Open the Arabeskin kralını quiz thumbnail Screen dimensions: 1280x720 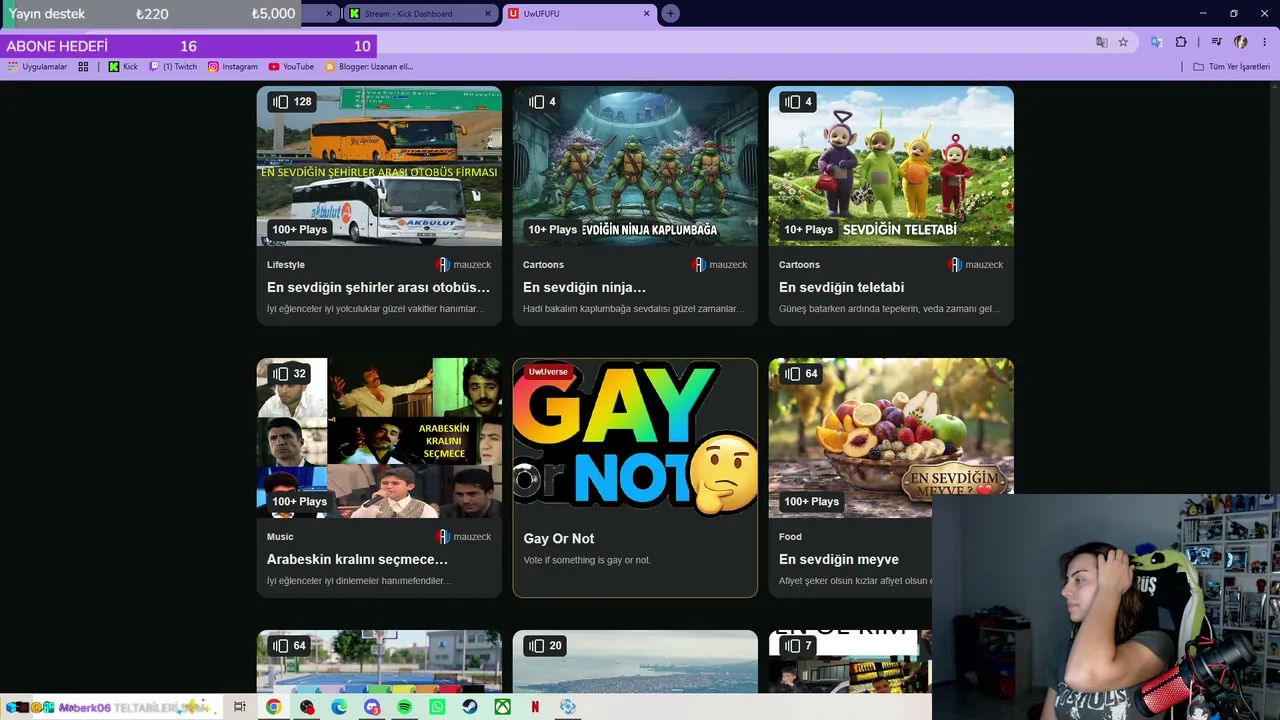pyautogui.click(x=379, y=438)
